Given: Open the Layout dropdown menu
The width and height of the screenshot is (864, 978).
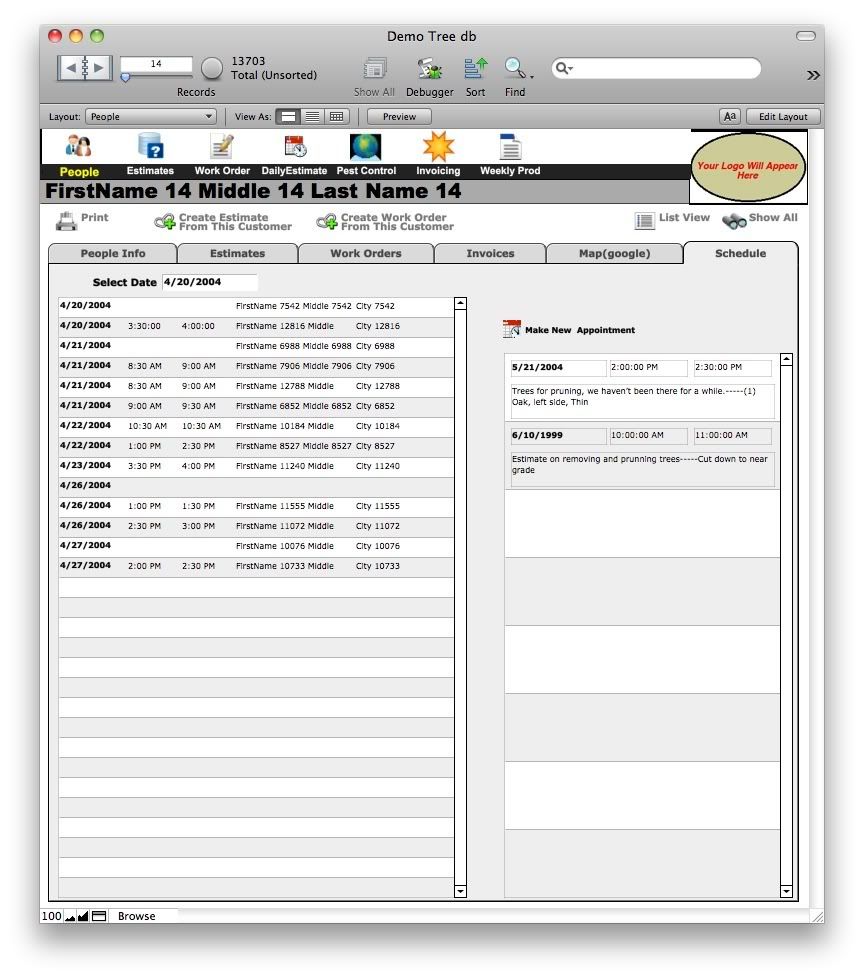Looking at the screenshot, I should click(150, 116).
